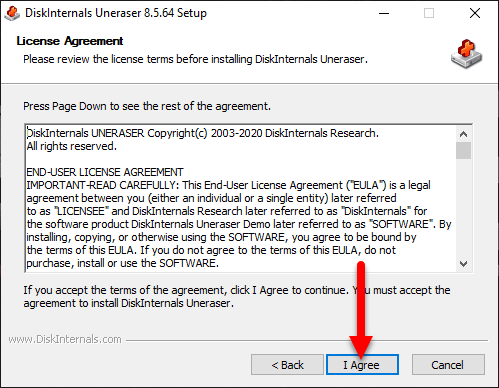Place cursor on END-USER LICENSE AGREEMENT line
This screenshot has width=499, height=388.
point(105,172)
